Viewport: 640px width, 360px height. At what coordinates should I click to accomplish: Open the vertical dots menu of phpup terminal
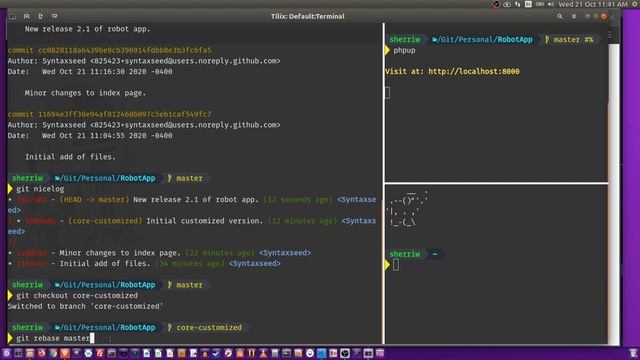click(610, 35)
